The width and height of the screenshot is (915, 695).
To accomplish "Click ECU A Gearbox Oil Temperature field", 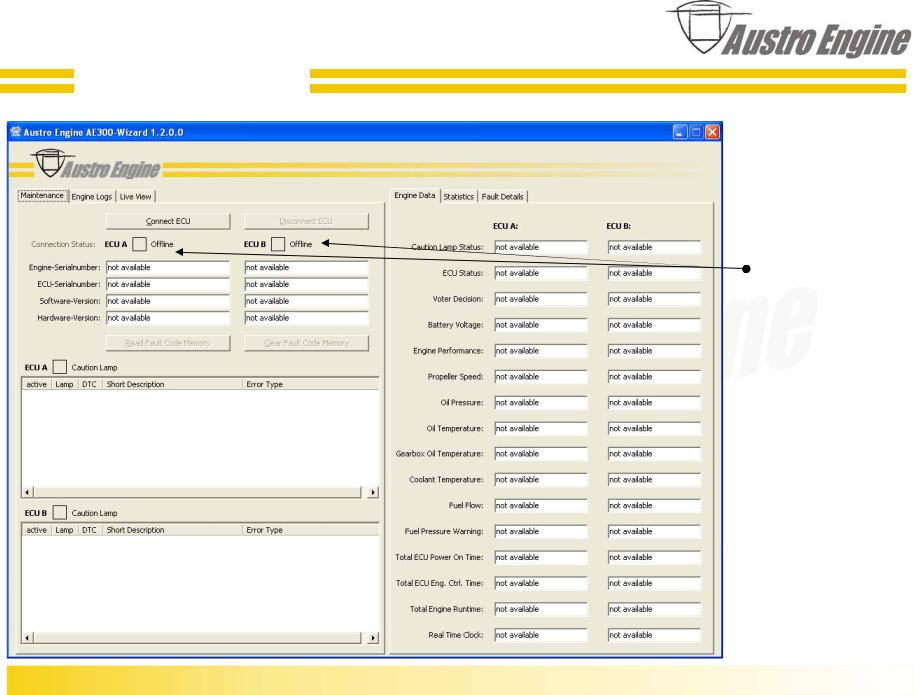I will pos(540,454).
